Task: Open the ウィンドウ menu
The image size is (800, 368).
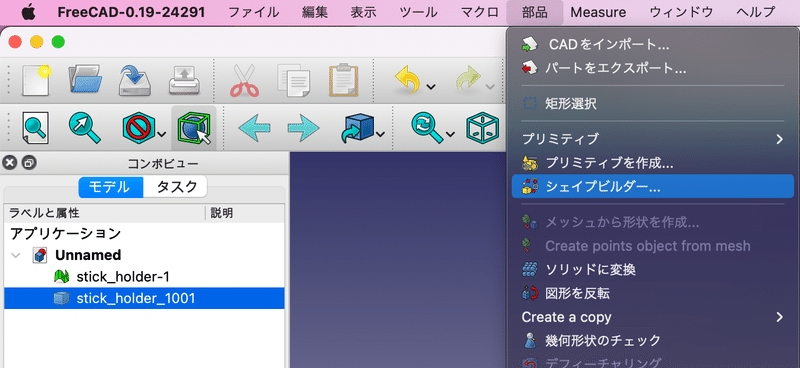Action: (681, 12)
